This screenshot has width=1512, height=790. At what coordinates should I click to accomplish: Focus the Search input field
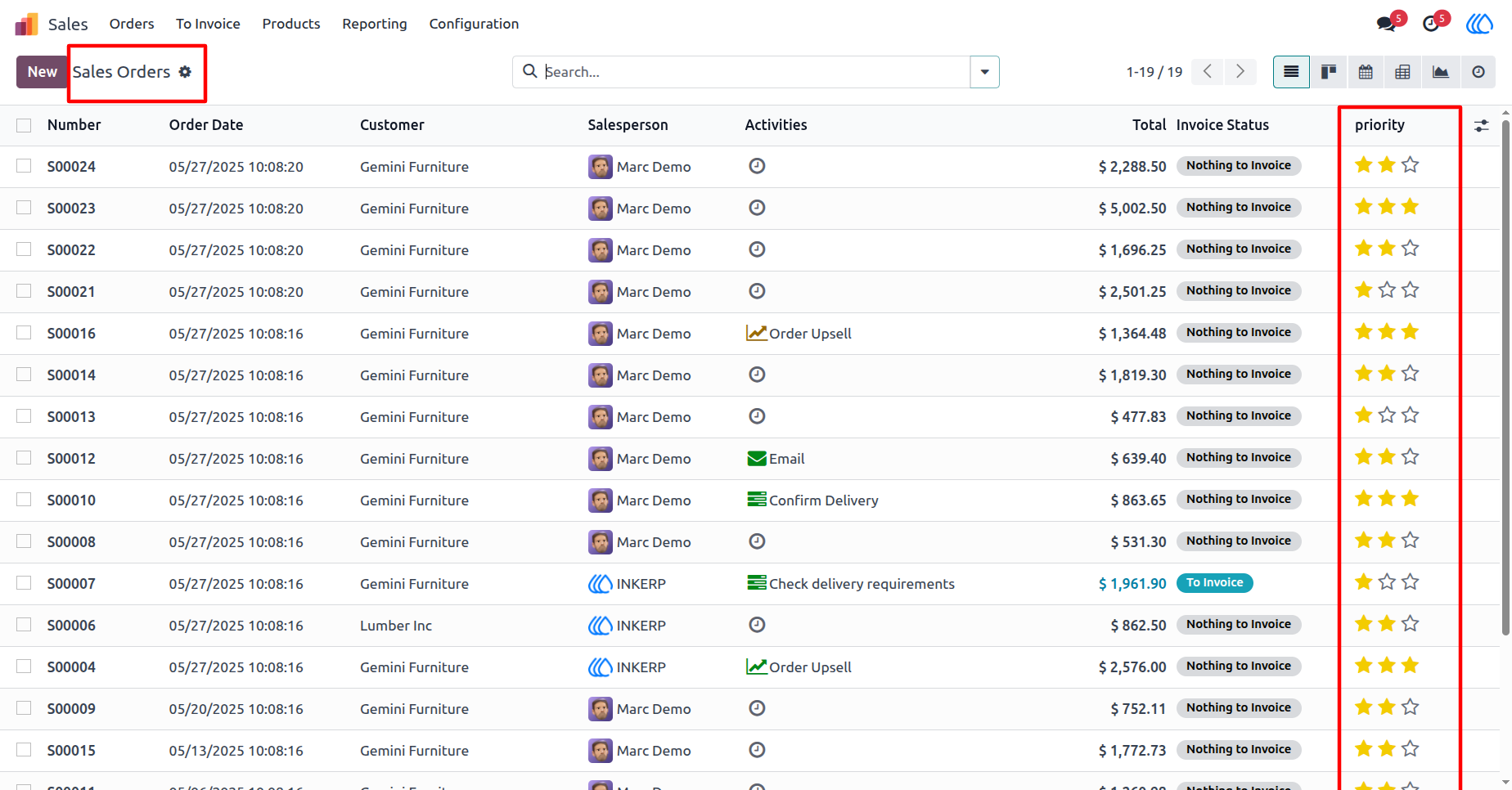pos(753,72)
